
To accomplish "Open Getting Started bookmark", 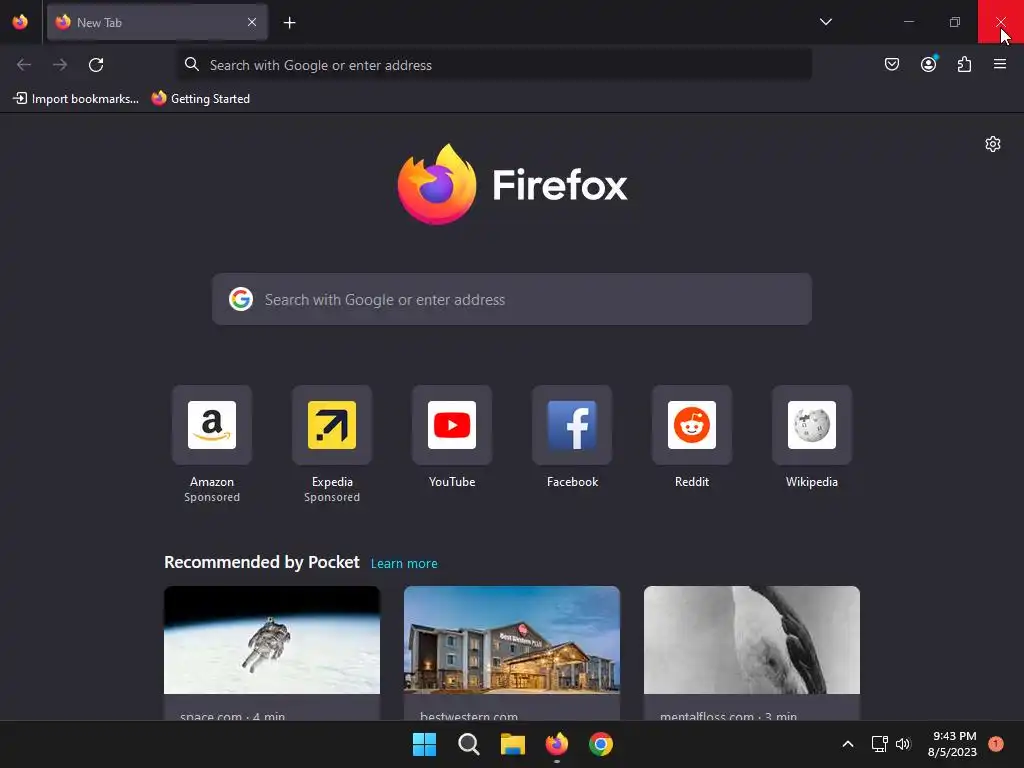I will pyautogui.click(x=201, y=99).
